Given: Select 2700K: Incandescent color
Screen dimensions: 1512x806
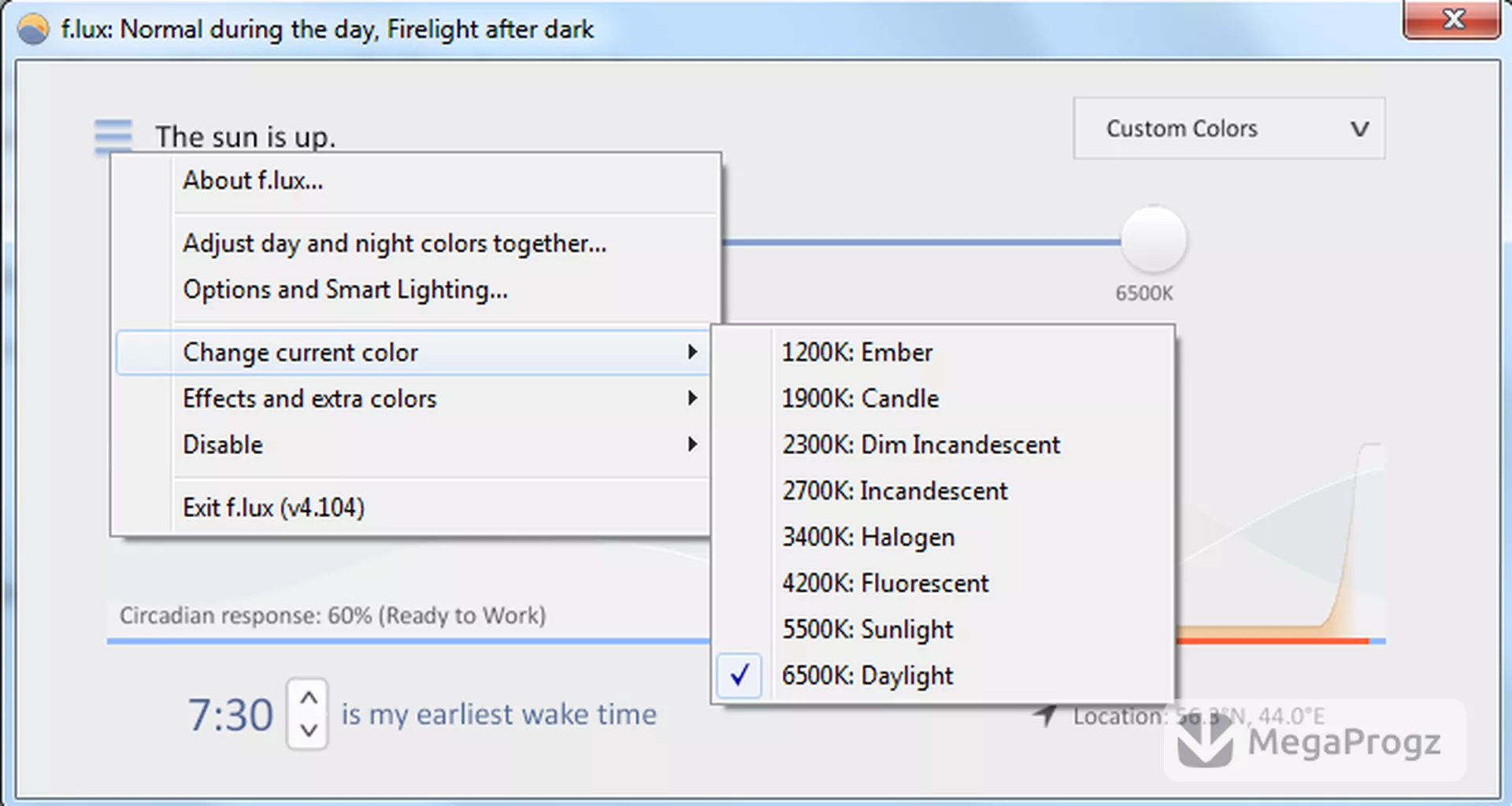Looking at the screenshot, I should (943, 490).
